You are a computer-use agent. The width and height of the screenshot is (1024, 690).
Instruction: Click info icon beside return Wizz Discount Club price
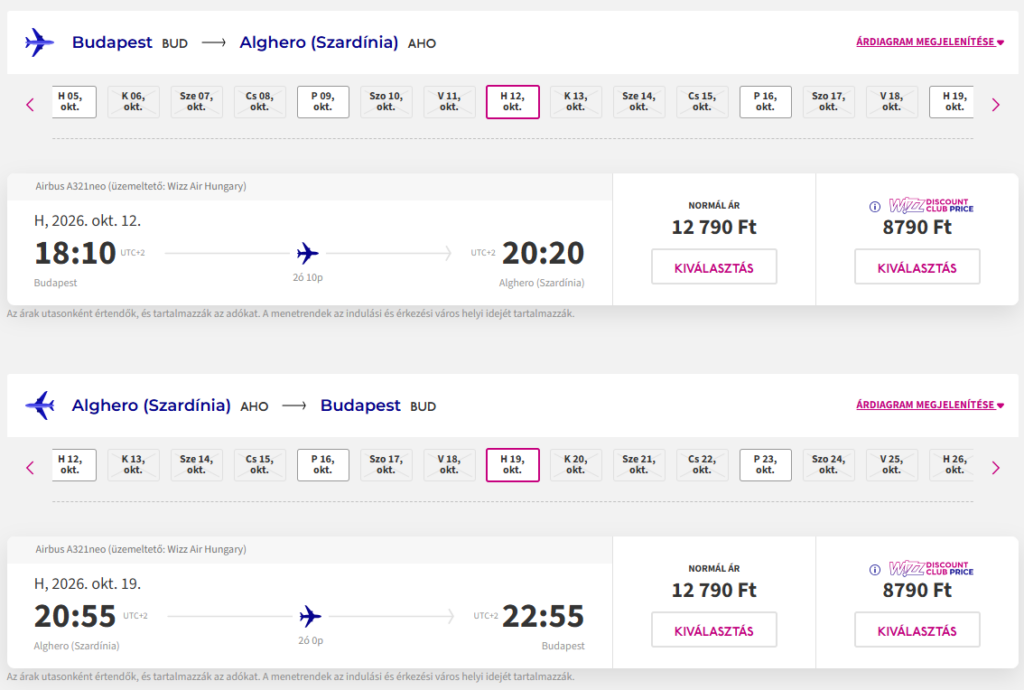pos(874,570)
